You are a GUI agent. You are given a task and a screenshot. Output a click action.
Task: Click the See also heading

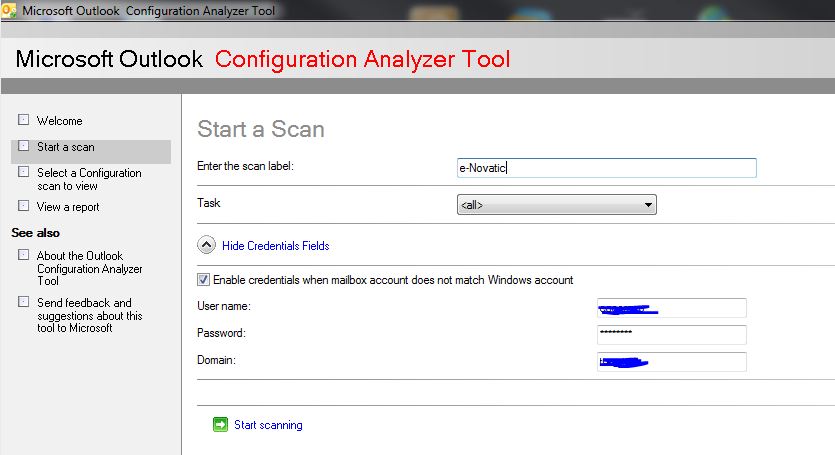pyautogui.click(x=36, y=233)
